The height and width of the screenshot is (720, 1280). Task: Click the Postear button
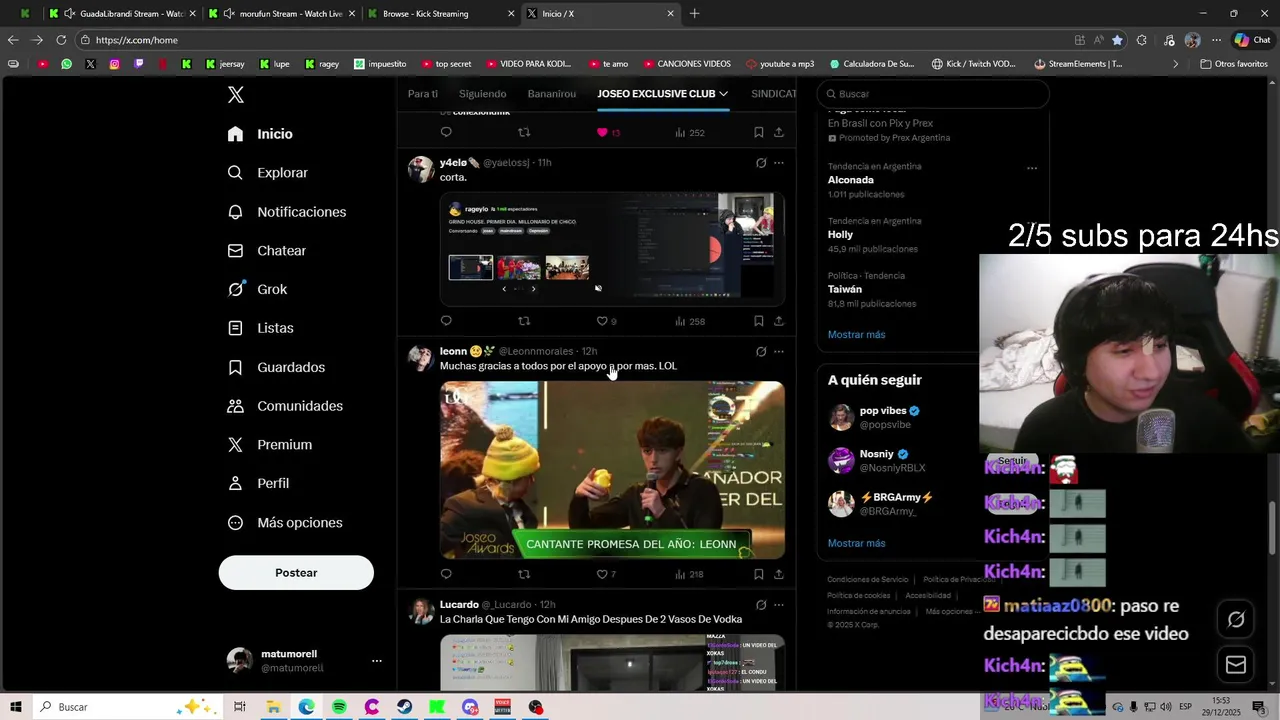tap(296, 573)
